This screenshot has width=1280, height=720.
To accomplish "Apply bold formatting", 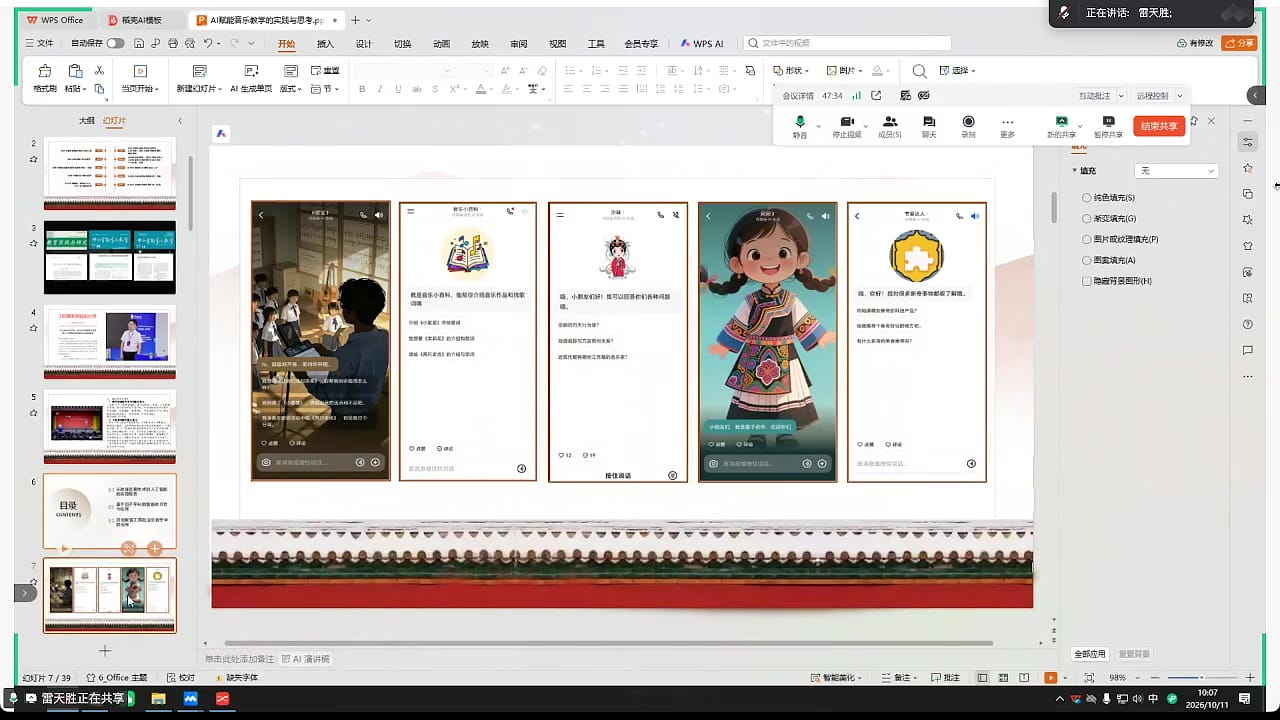I will click(362, 89).
